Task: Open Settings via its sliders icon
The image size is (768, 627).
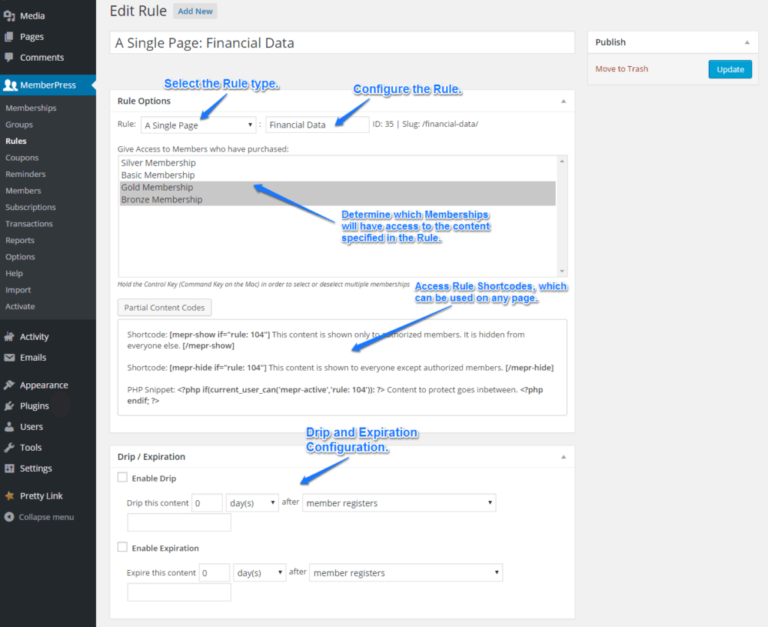Action: click(9, 468)
